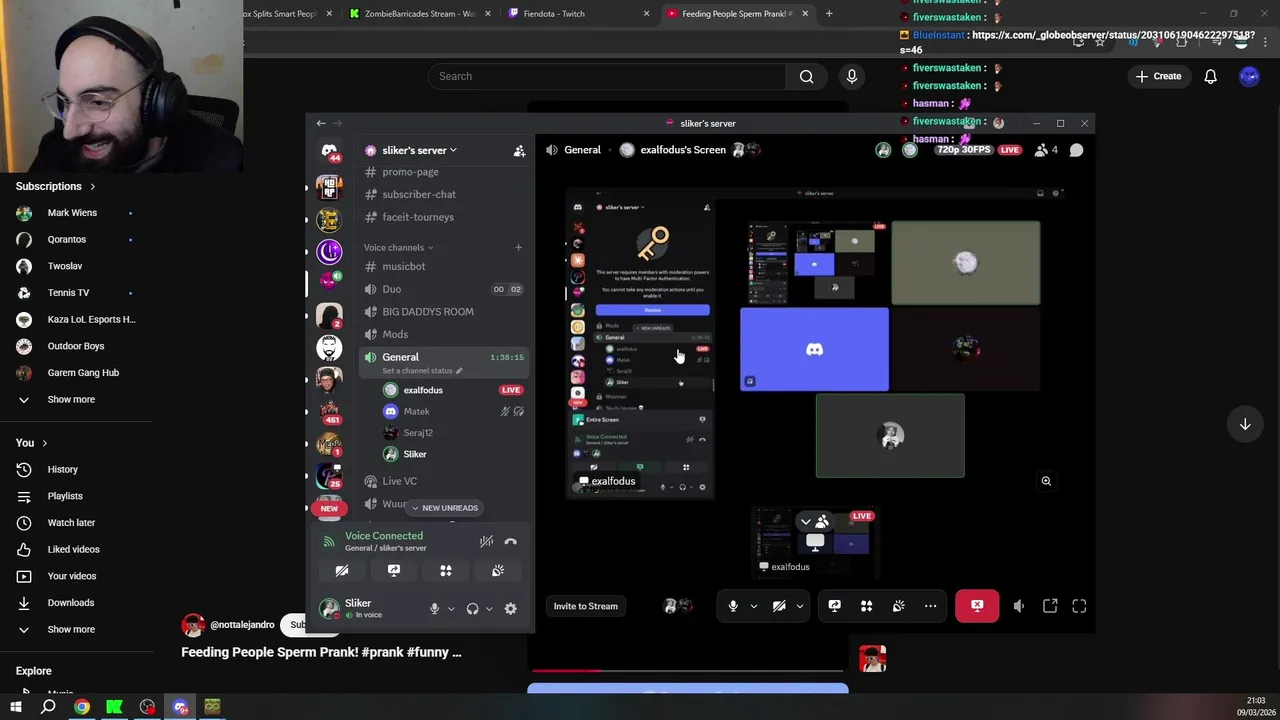This screenshot has width=1280, height=720.
Task: Start an activity from call toolbar
Action: tap(867, 606)
